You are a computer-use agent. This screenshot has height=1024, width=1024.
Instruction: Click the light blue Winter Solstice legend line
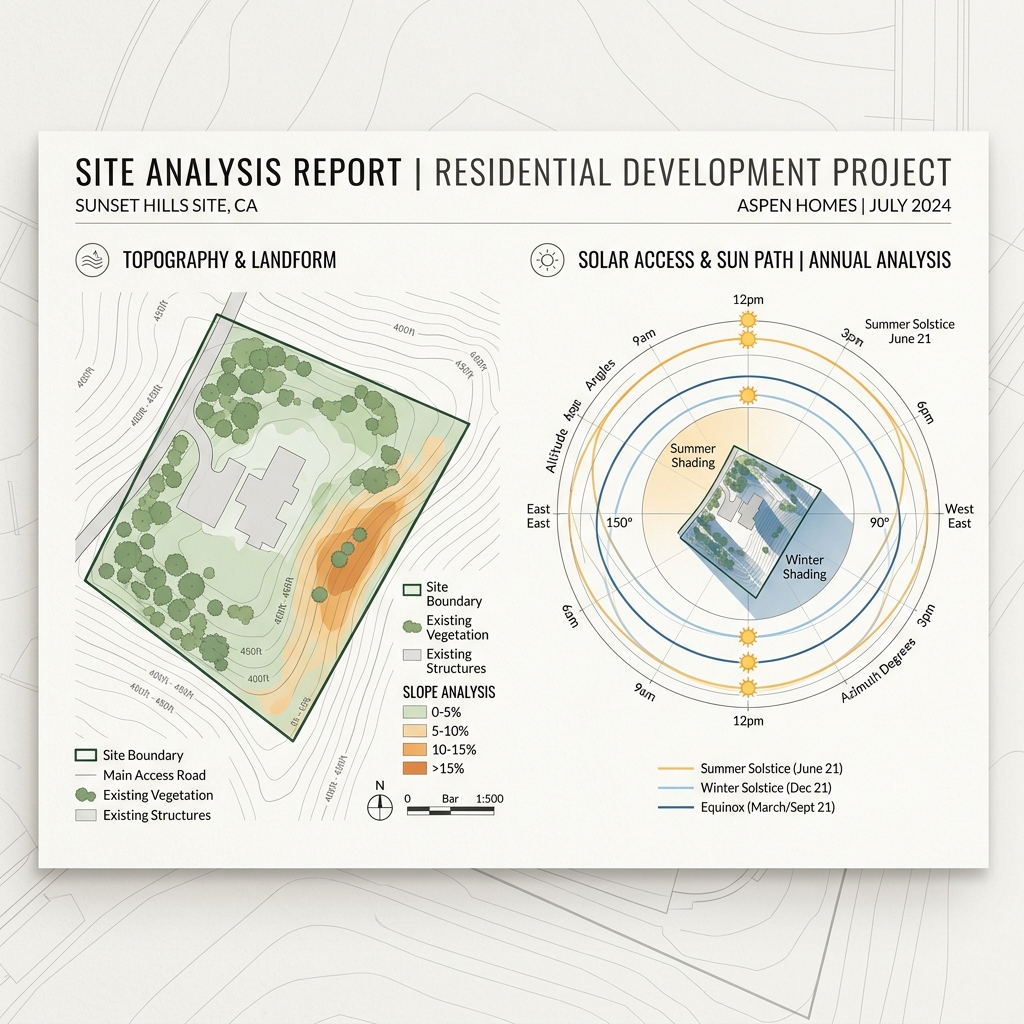(675, 788)
